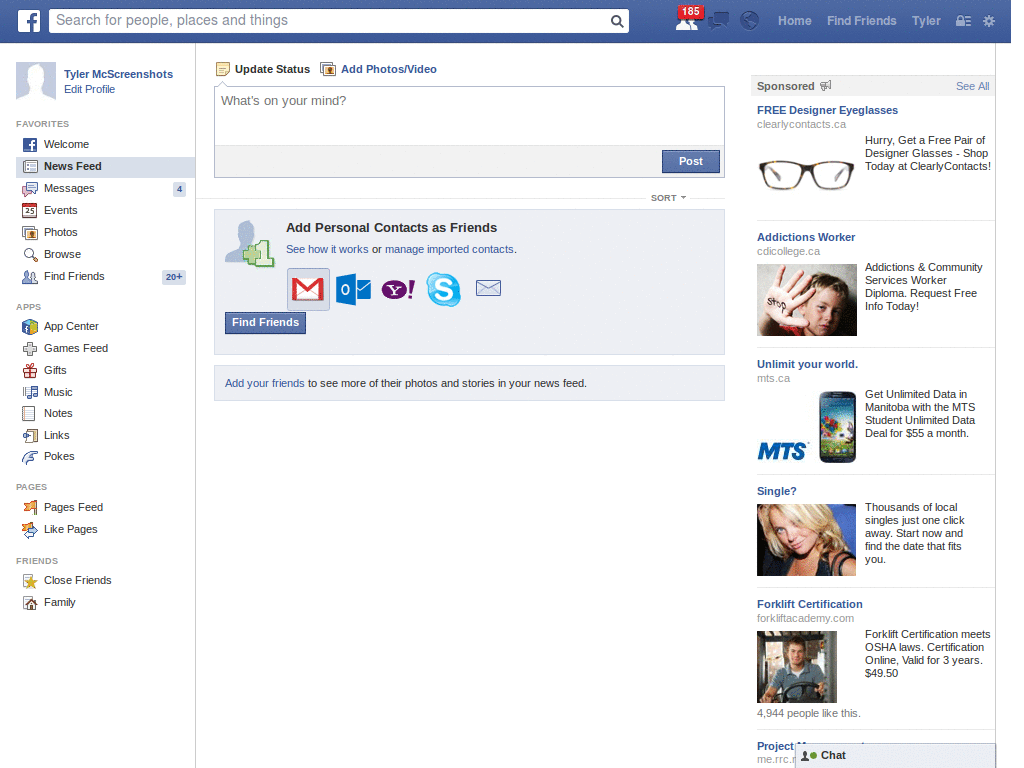Screen dimensions: 1024x768
Task: Click the Browse magnifier icon in sidebar
Action: point(29,255)
